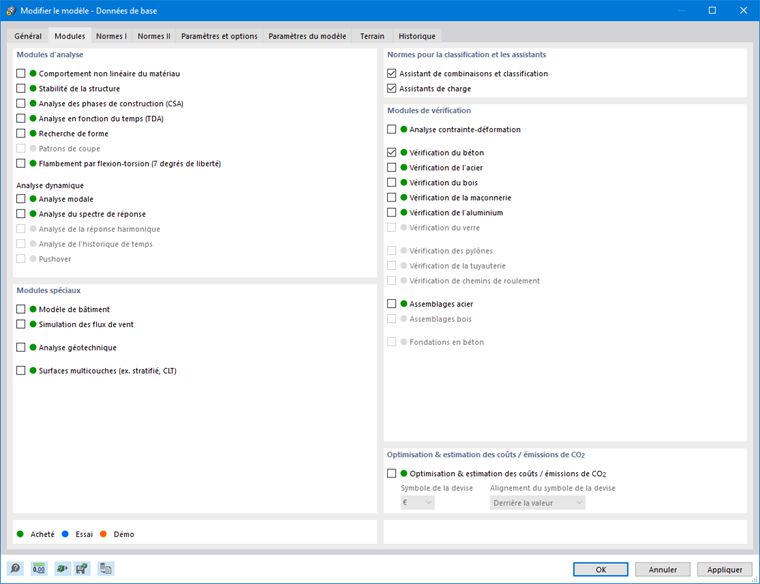760x584 pixels.
Task: Click the orange Démo legend dot
Action: point(103,534)
